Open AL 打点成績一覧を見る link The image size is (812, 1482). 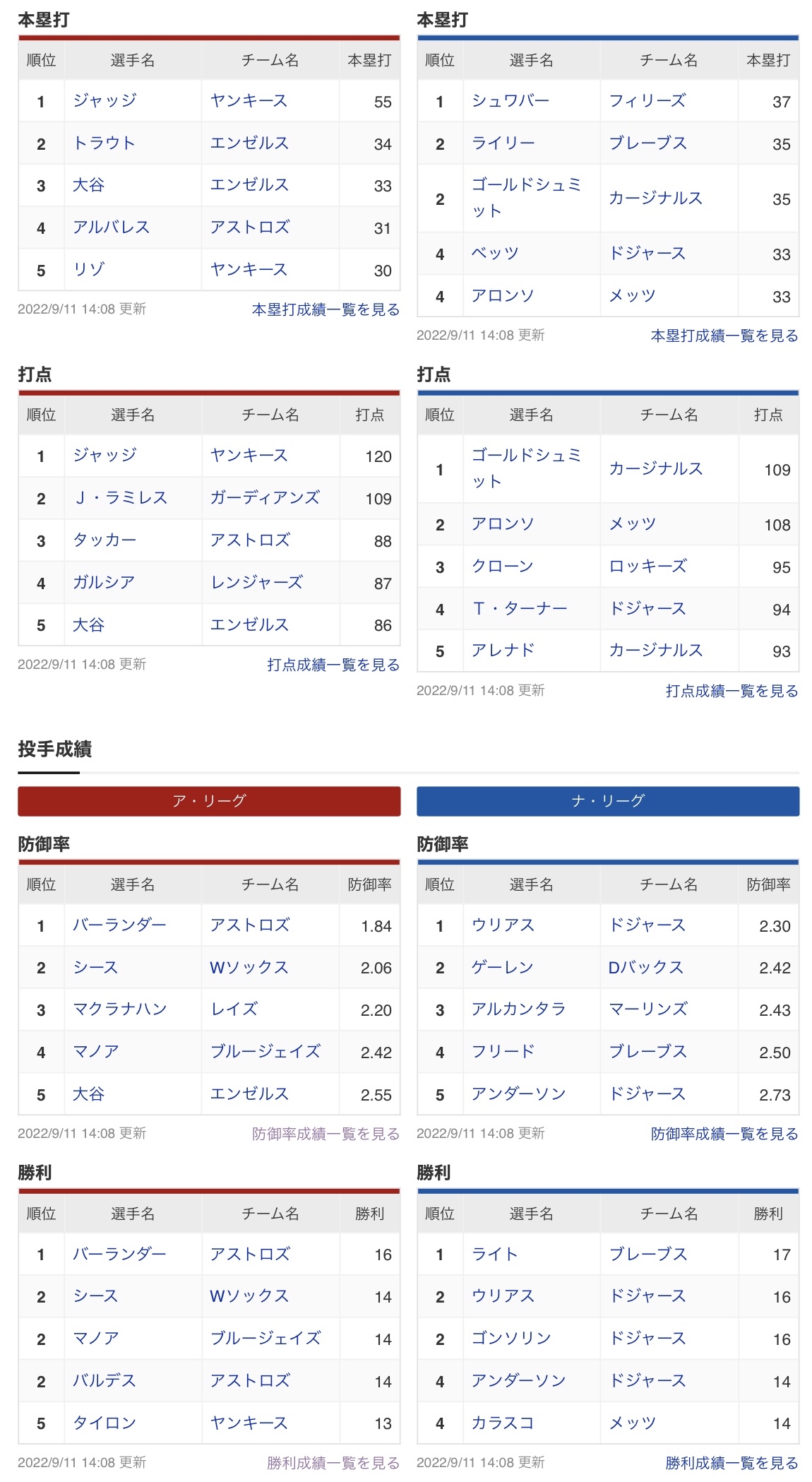tap(333, 665)
